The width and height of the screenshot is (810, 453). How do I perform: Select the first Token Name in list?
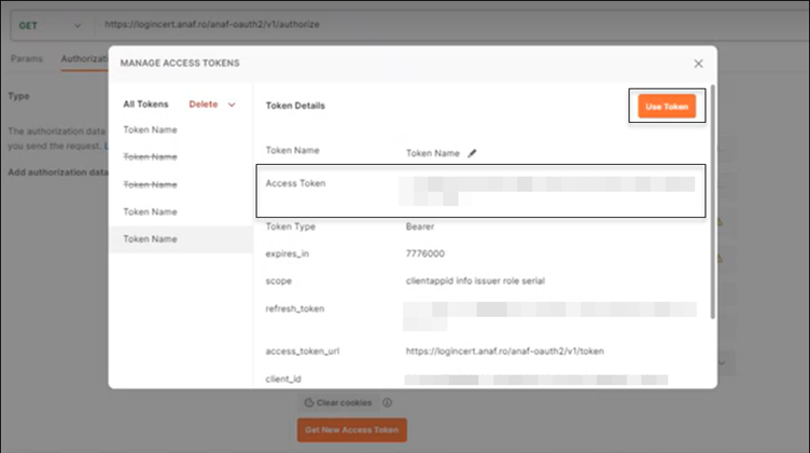coord(150,130)
